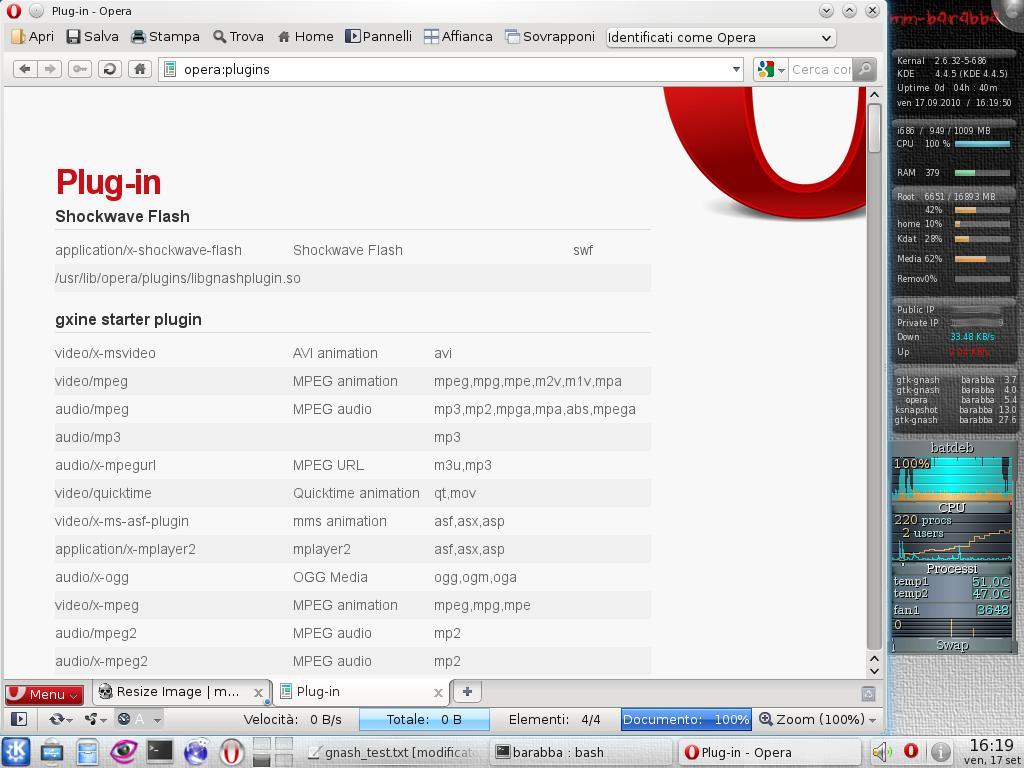This screenshot has width=1024, height=768.
Task: Click the Stampa print button
Action: (x=165, y=36)
